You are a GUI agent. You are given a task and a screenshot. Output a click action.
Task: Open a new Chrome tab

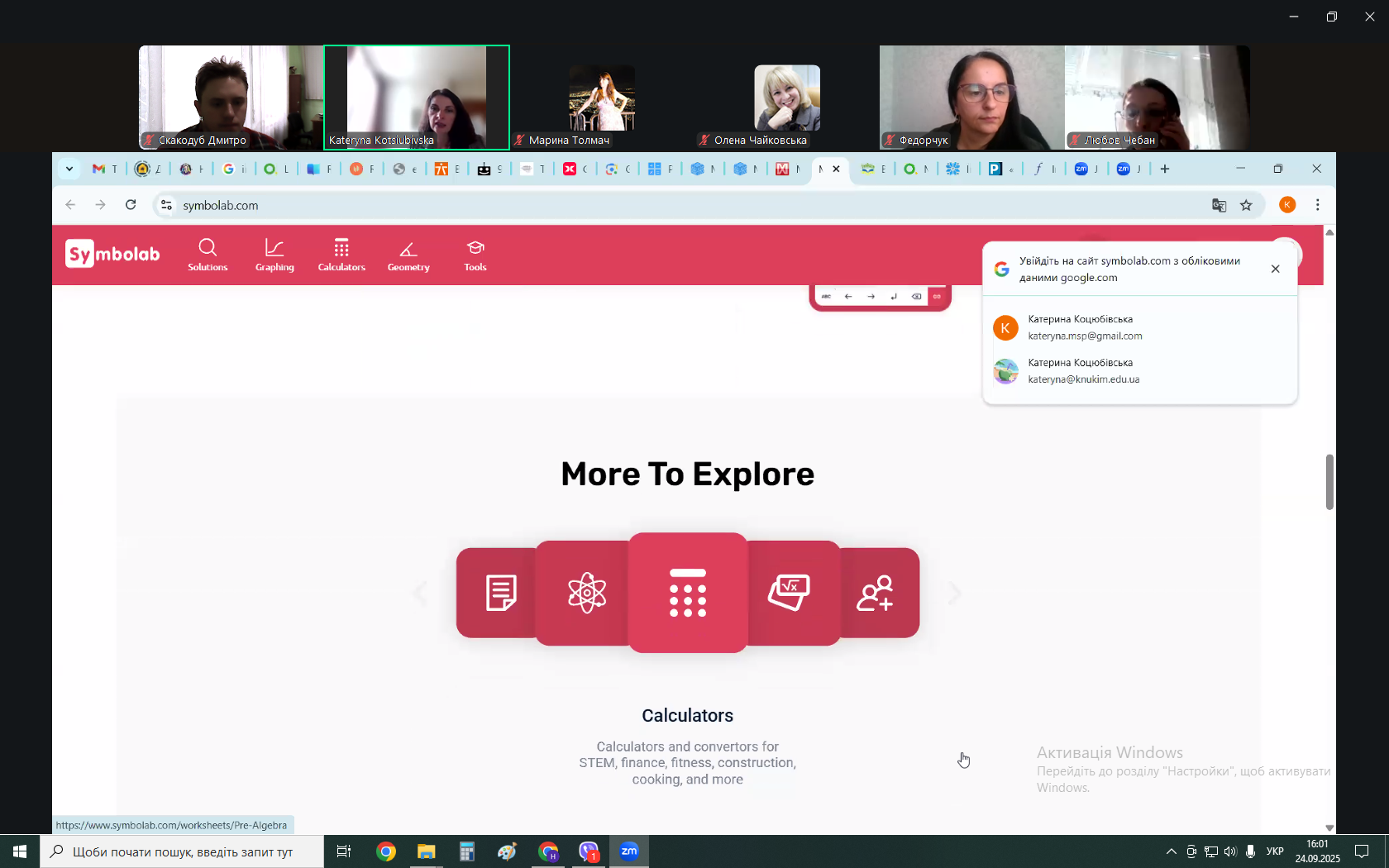1165,169
